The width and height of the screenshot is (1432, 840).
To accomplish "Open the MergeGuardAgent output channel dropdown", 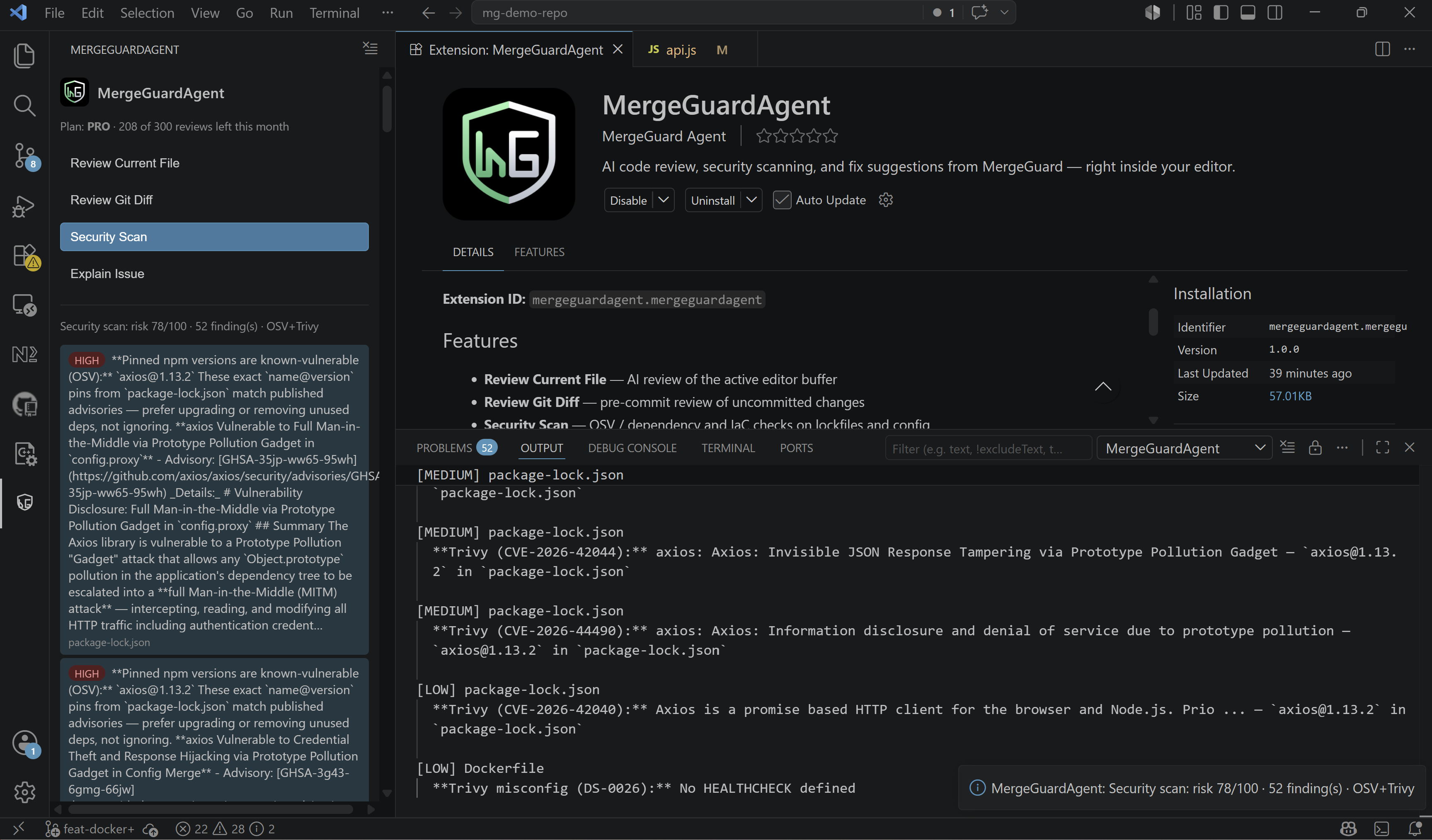I will [1184, 448].
